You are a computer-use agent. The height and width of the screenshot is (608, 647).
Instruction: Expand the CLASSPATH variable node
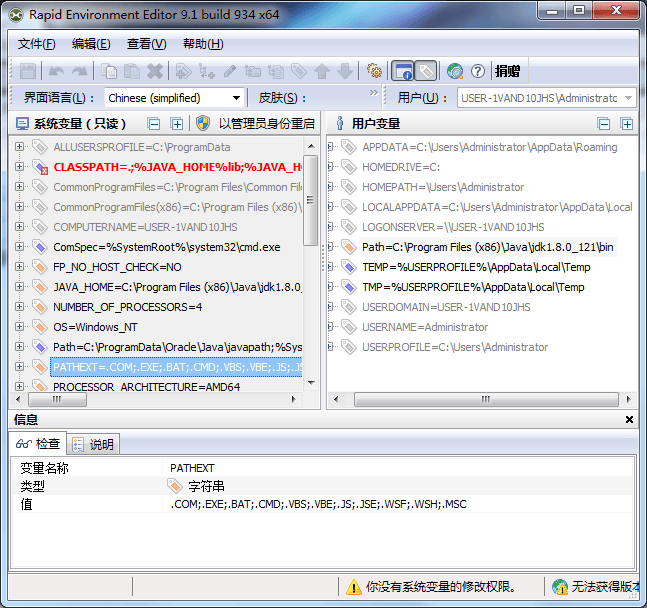coord(19,166)
